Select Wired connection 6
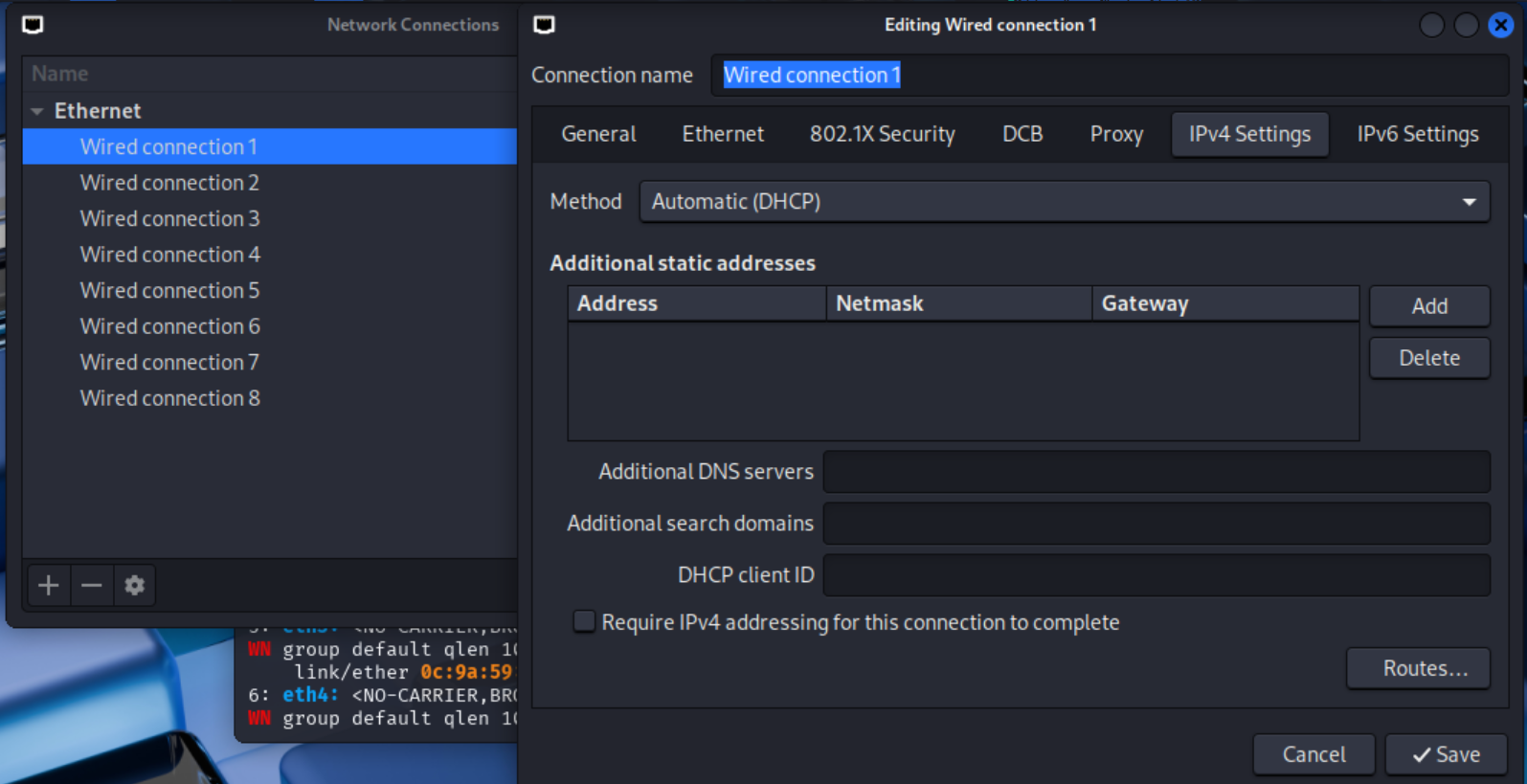The height and width of the screenshot is (784, 1527). click(270, 326)
